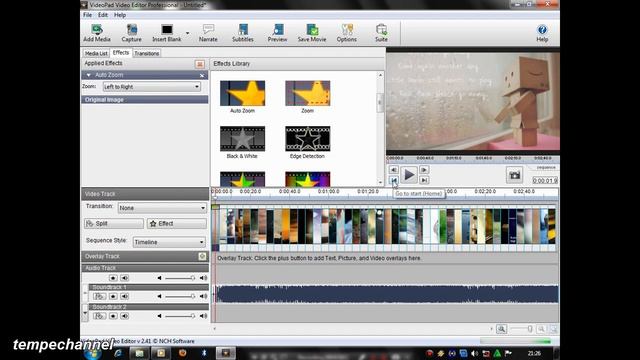Click the Add Media toolbar icon

97,33
